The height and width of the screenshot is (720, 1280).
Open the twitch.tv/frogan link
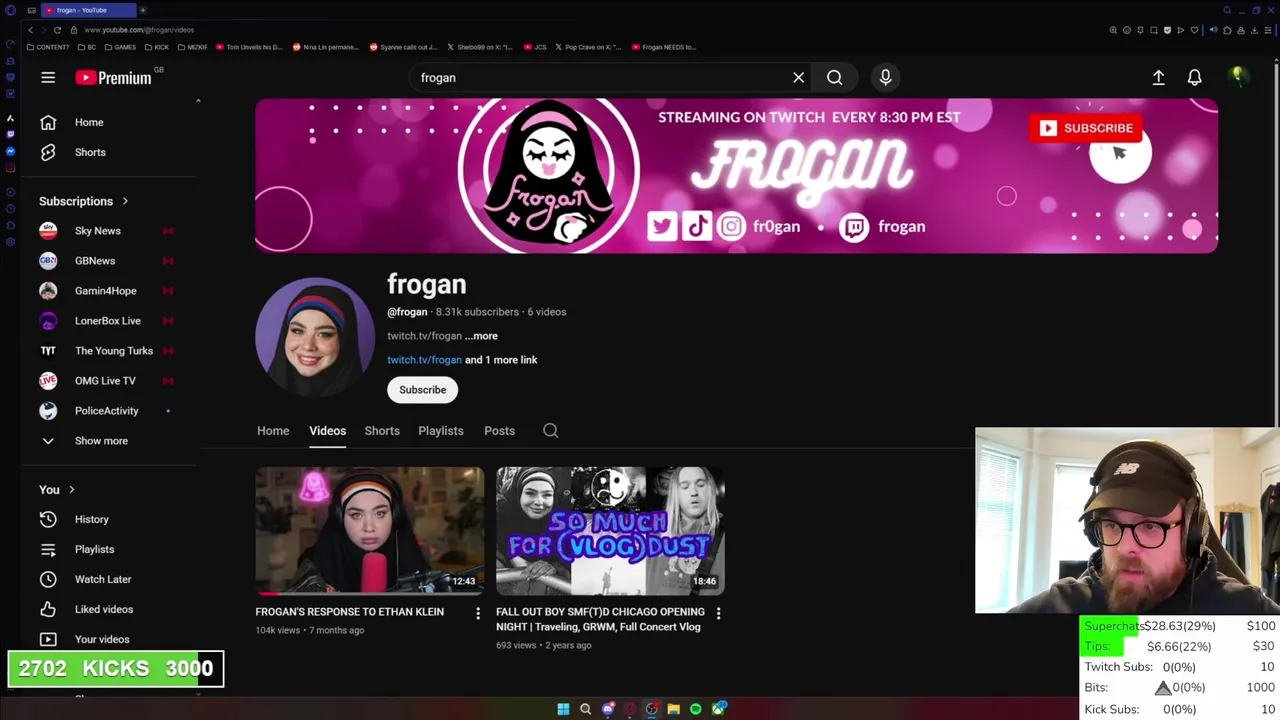click(424, 360)
